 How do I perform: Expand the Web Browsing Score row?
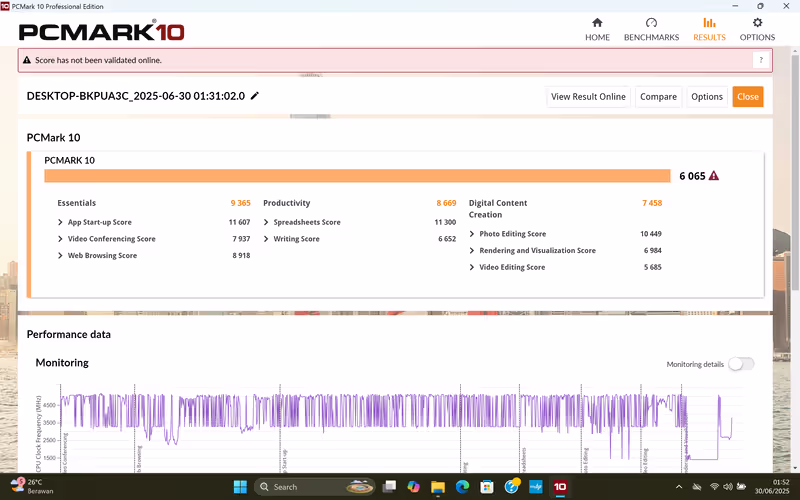pos(62,256)
